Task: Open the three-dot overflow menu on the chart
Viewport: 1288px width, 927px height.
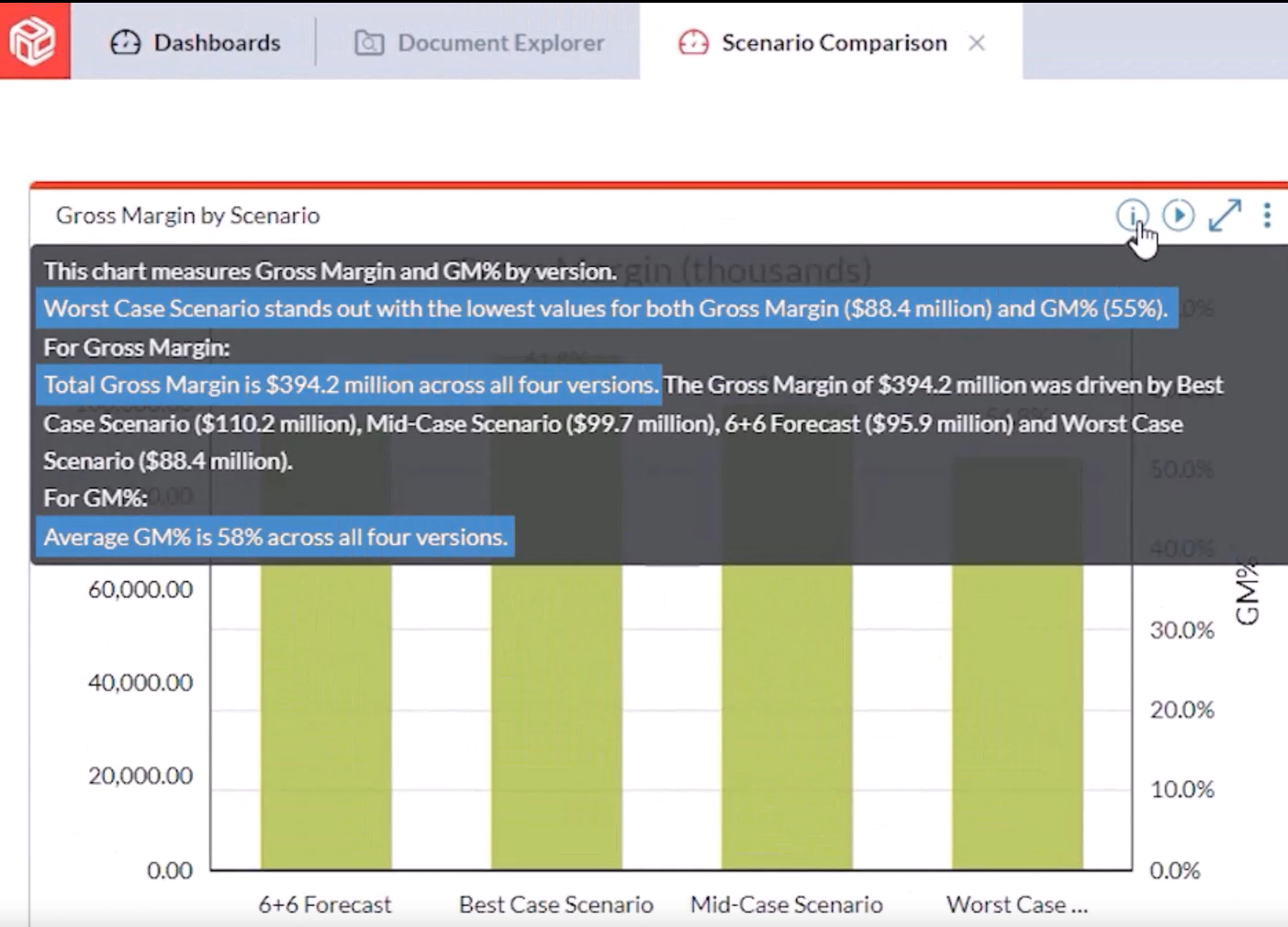Action: [1267, 216]
